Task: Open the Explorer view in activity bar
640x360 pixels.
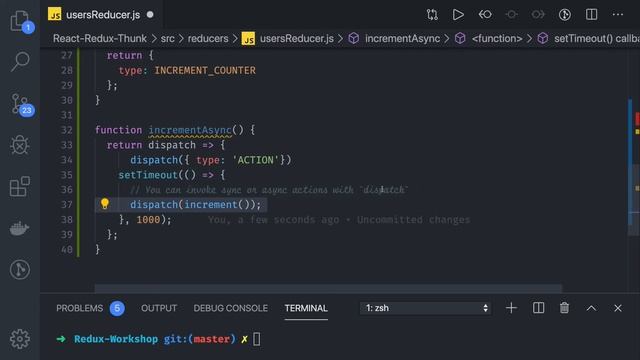Action: tap(20, 20)
